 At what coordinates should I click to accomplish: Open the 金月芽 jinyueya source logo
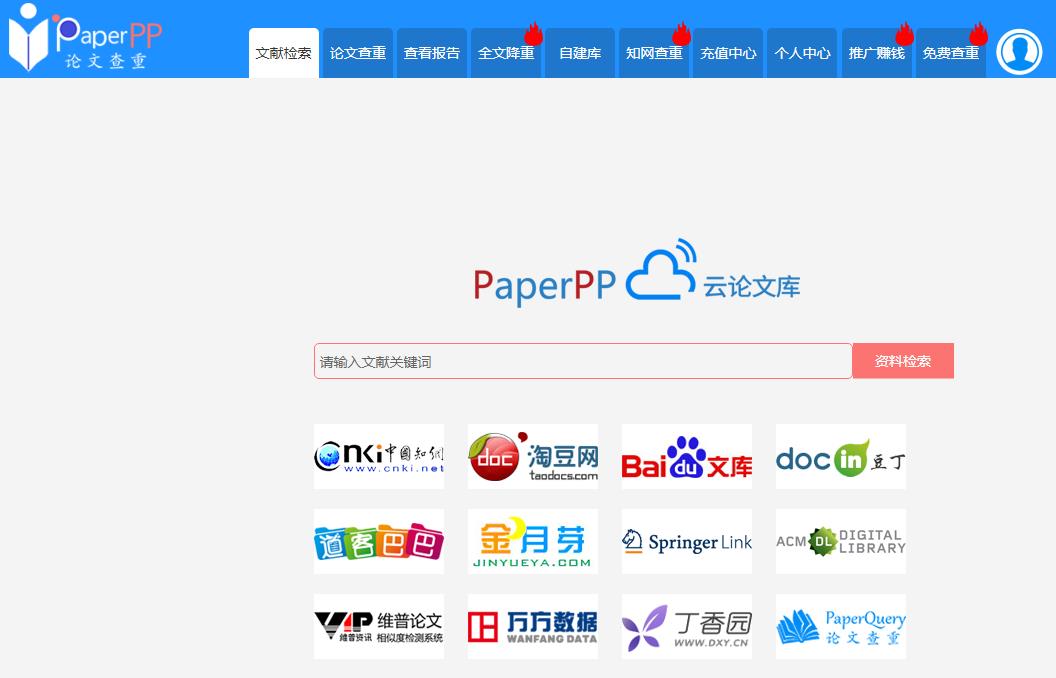[532, 542]
